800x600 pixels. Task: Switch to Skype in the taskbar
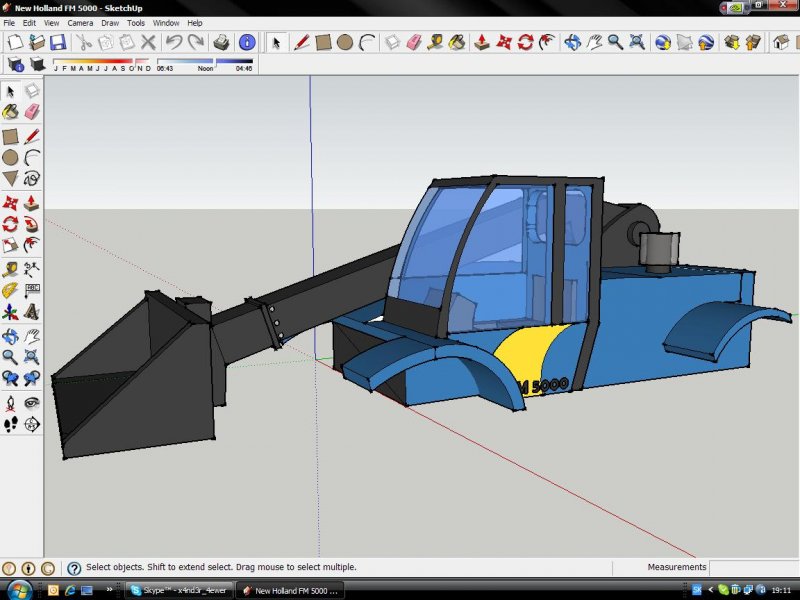180,590
